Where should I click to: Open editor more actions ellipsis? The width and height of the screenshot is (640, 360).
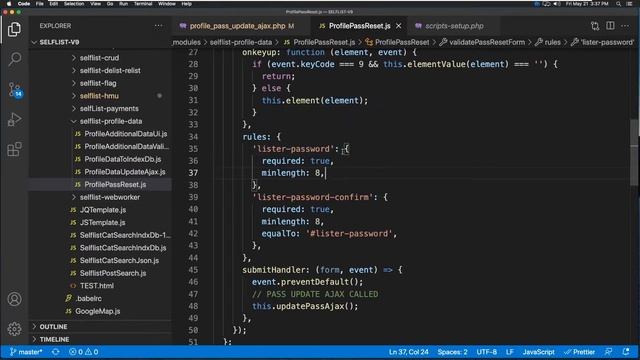tap(625, 26)
